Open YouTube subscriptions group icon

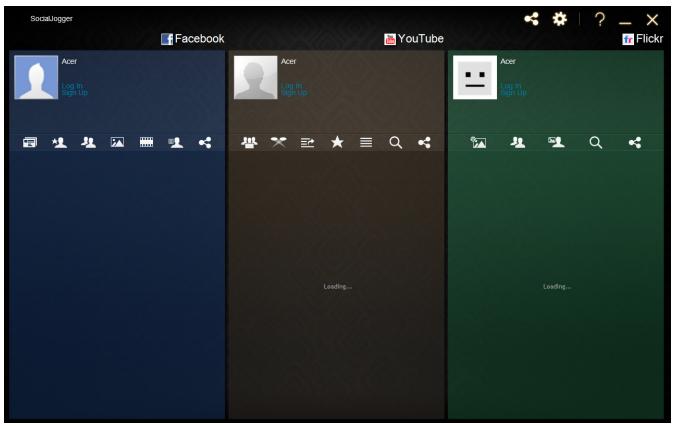[x=249, y=142]
